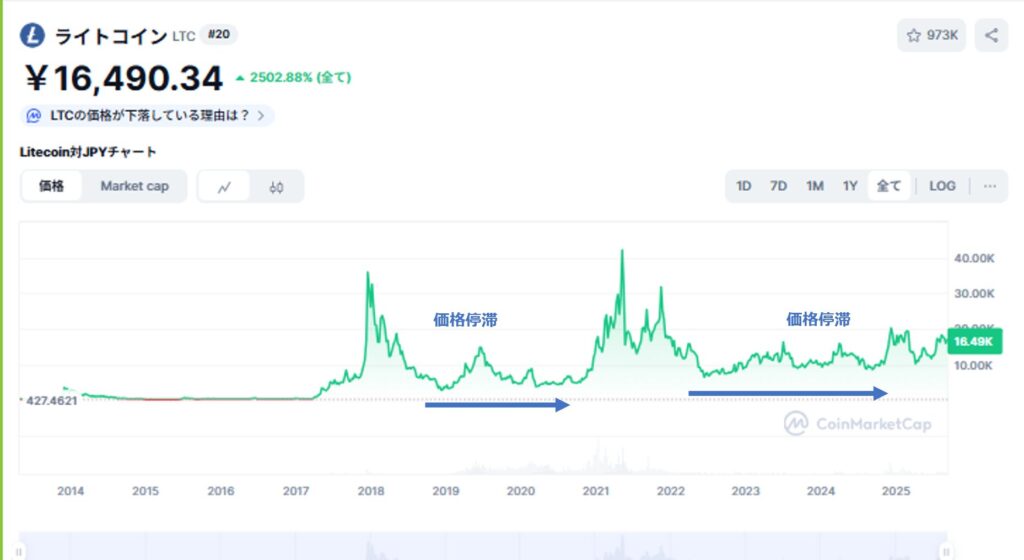Choose the 1M time range
Viewport: 1024px width, 560px height.
(x=814, y=186)
